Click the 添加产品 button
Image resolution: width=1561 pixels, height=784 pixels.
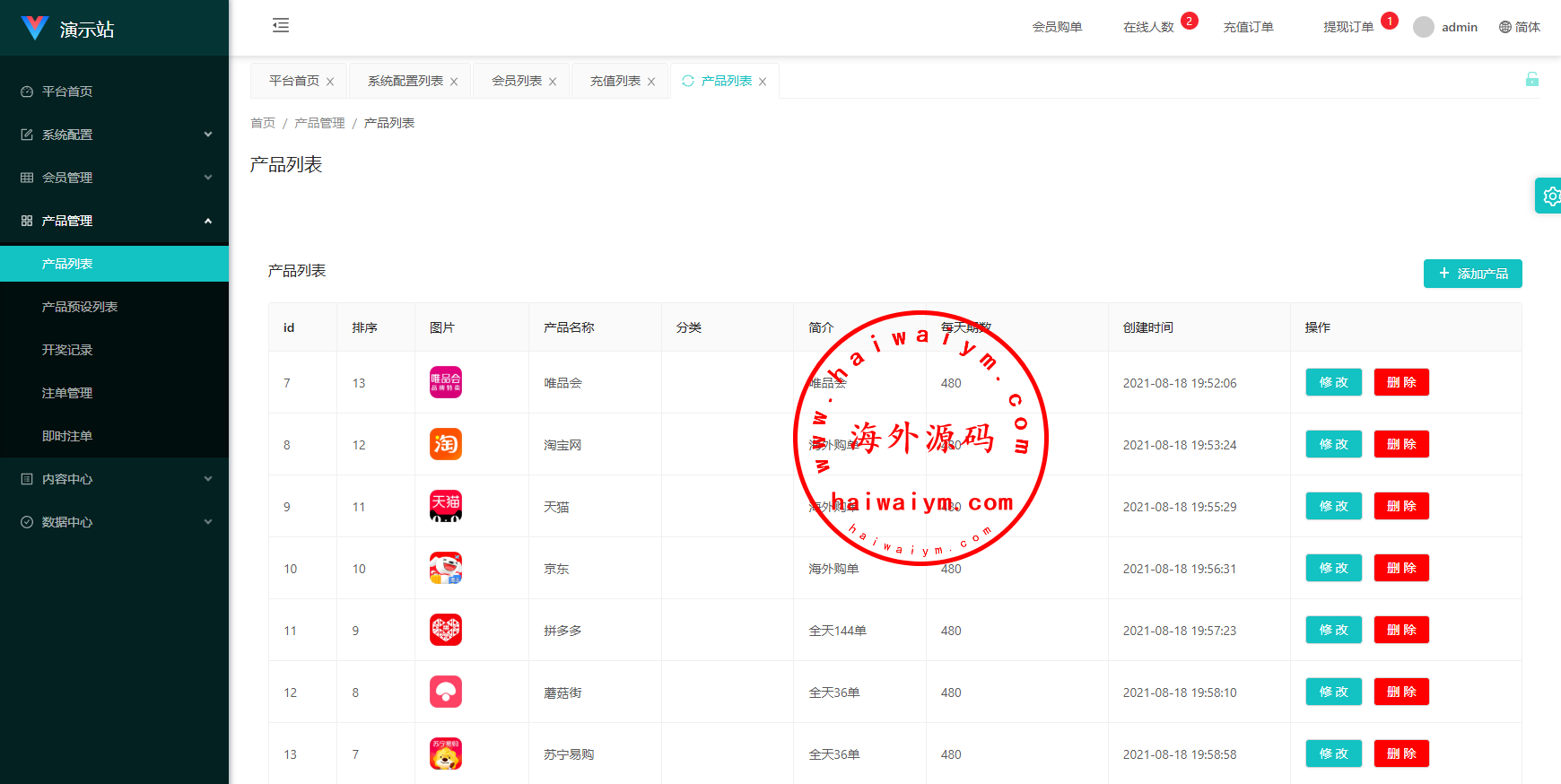[x=1472, y=274]
